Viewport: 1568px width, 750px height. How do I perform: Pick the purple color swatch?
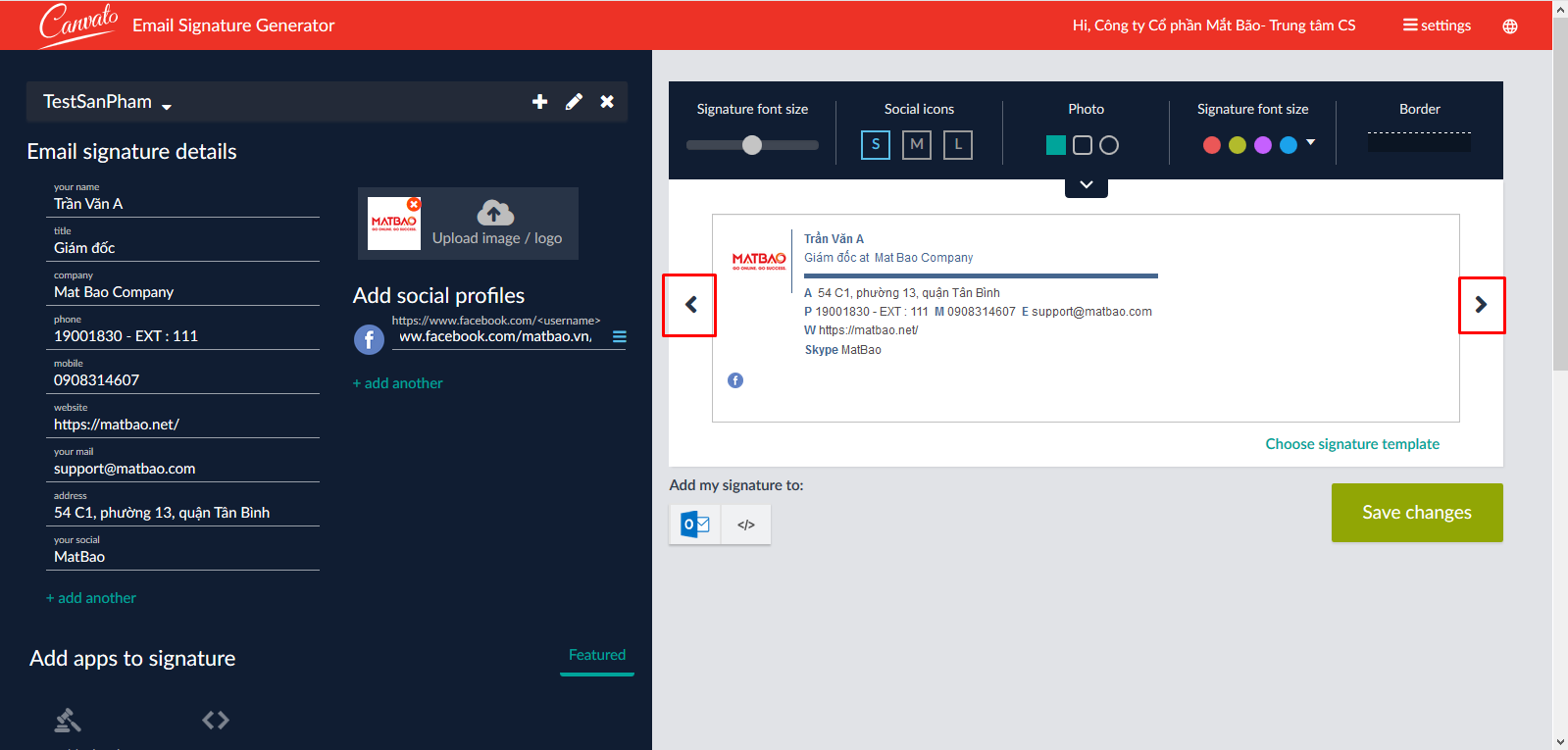pos(1263,145)
